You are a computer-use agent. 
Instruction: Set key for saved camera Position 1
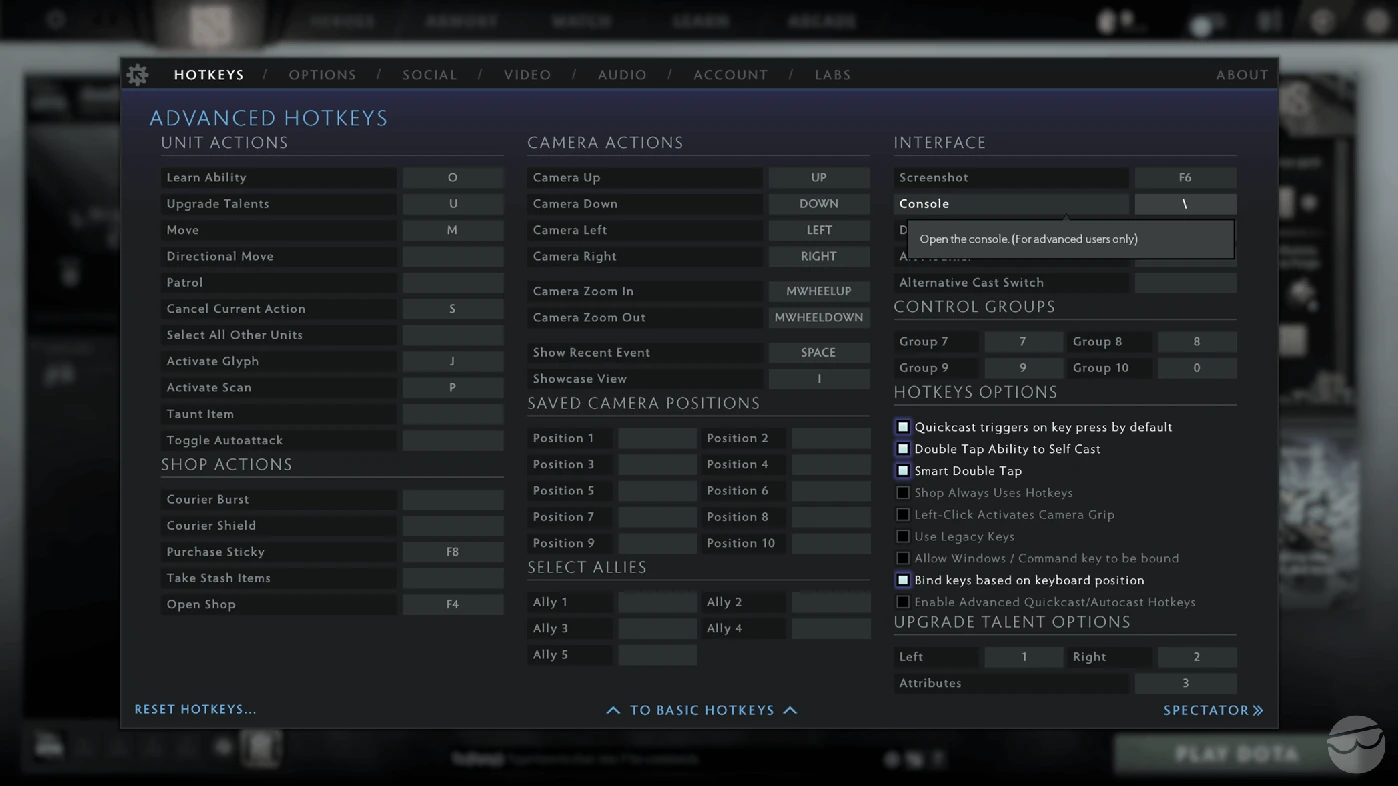point(657,439)
